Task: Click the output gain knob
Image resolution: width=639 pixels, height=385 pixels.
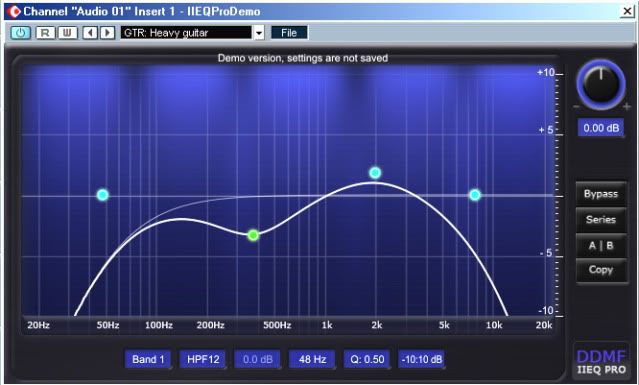Action: pos(601,85)
